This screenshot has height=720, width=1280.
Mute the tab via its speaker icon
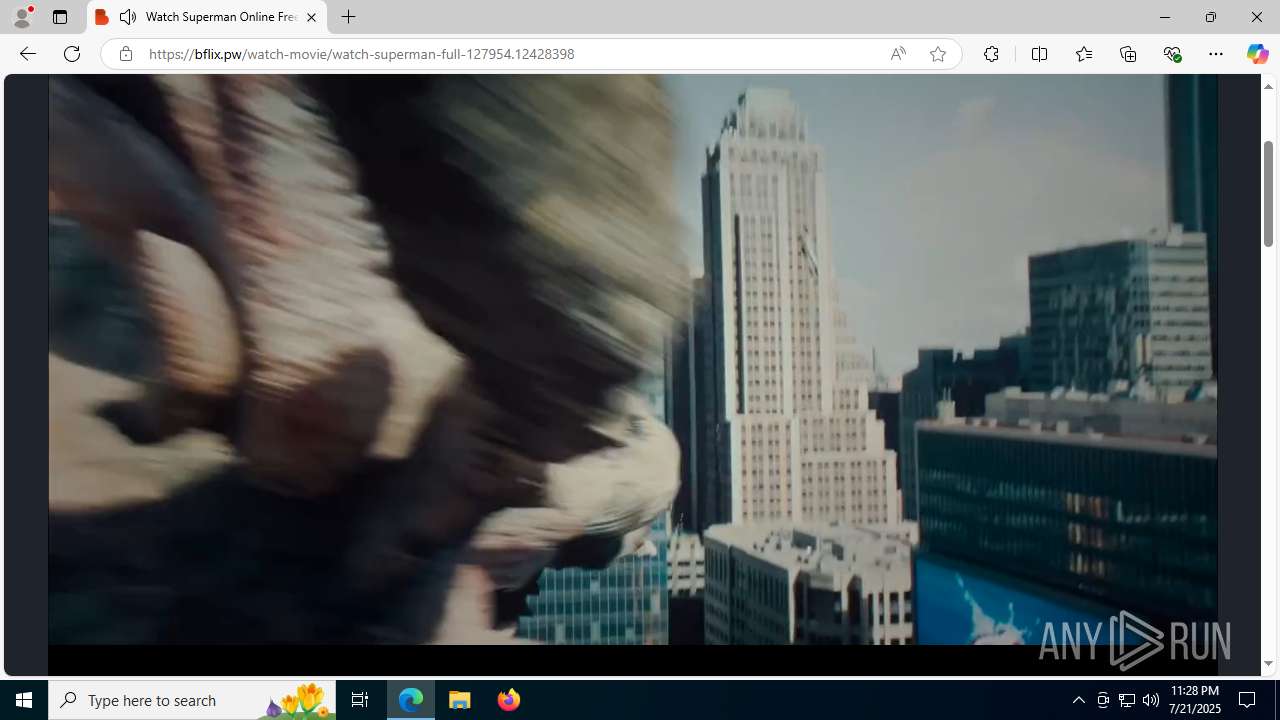(x=128, y=17)
